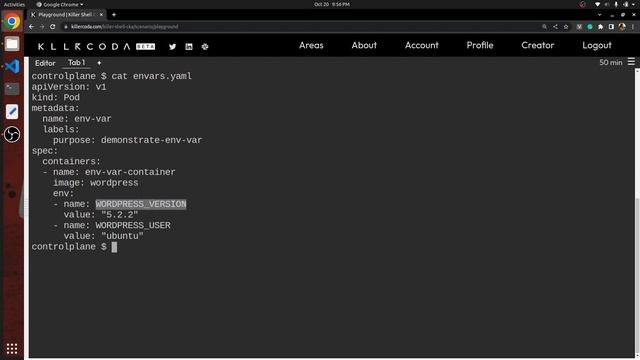
Task: Click the Killercoda Slack icon
Action: 205,47
